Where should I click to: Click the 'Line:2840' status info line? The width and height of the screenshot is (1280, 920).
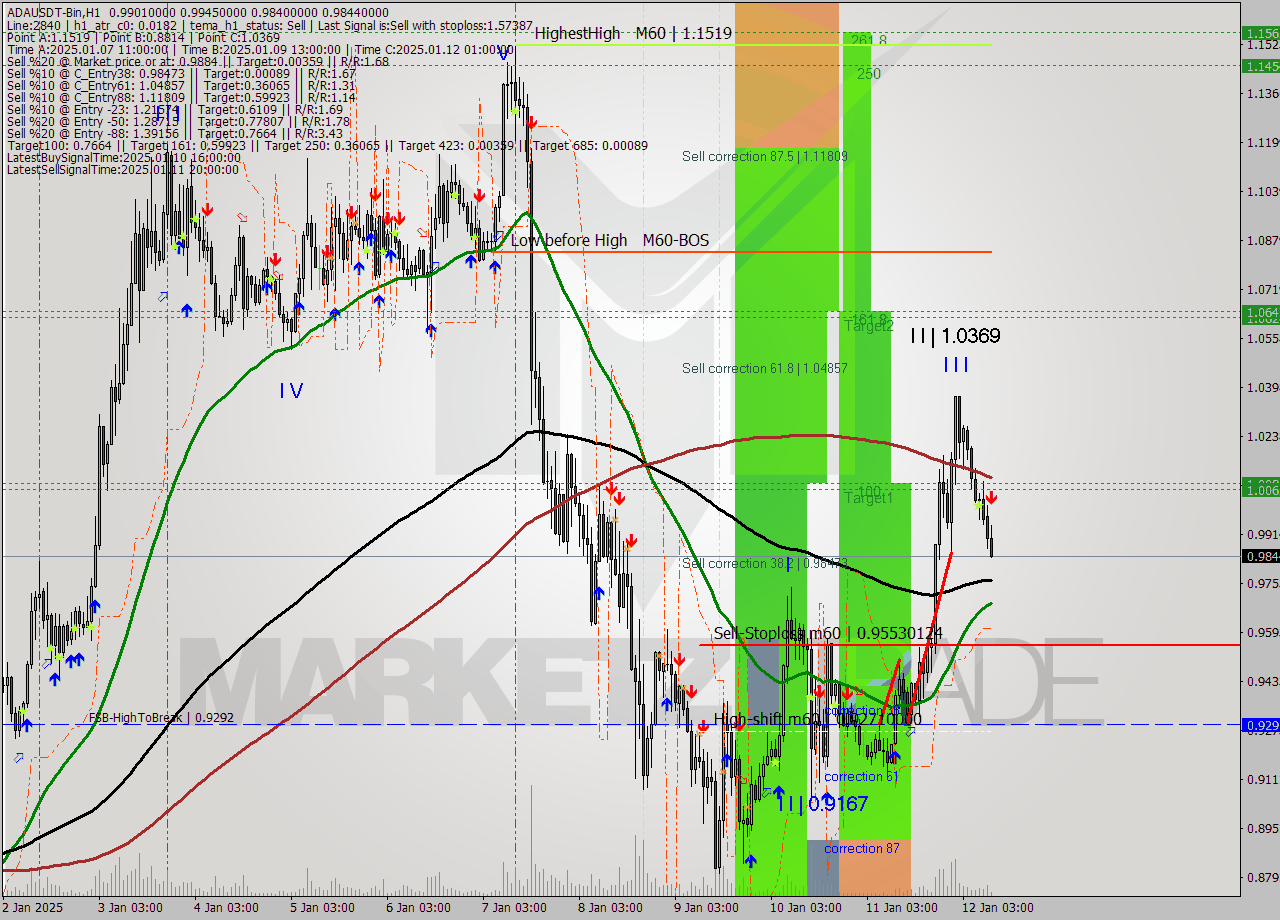[x=270, y=25]
